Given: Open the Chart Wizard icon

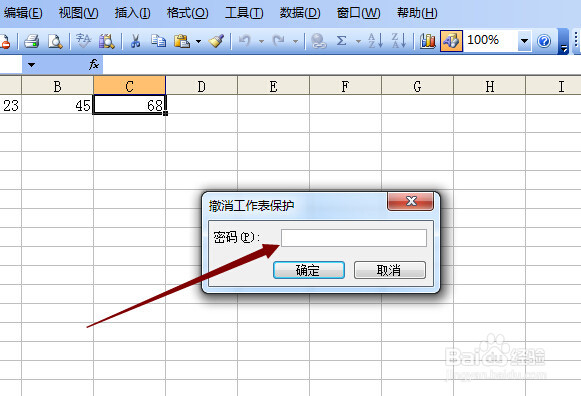Looking at the screenshot, I should (427, 41).
